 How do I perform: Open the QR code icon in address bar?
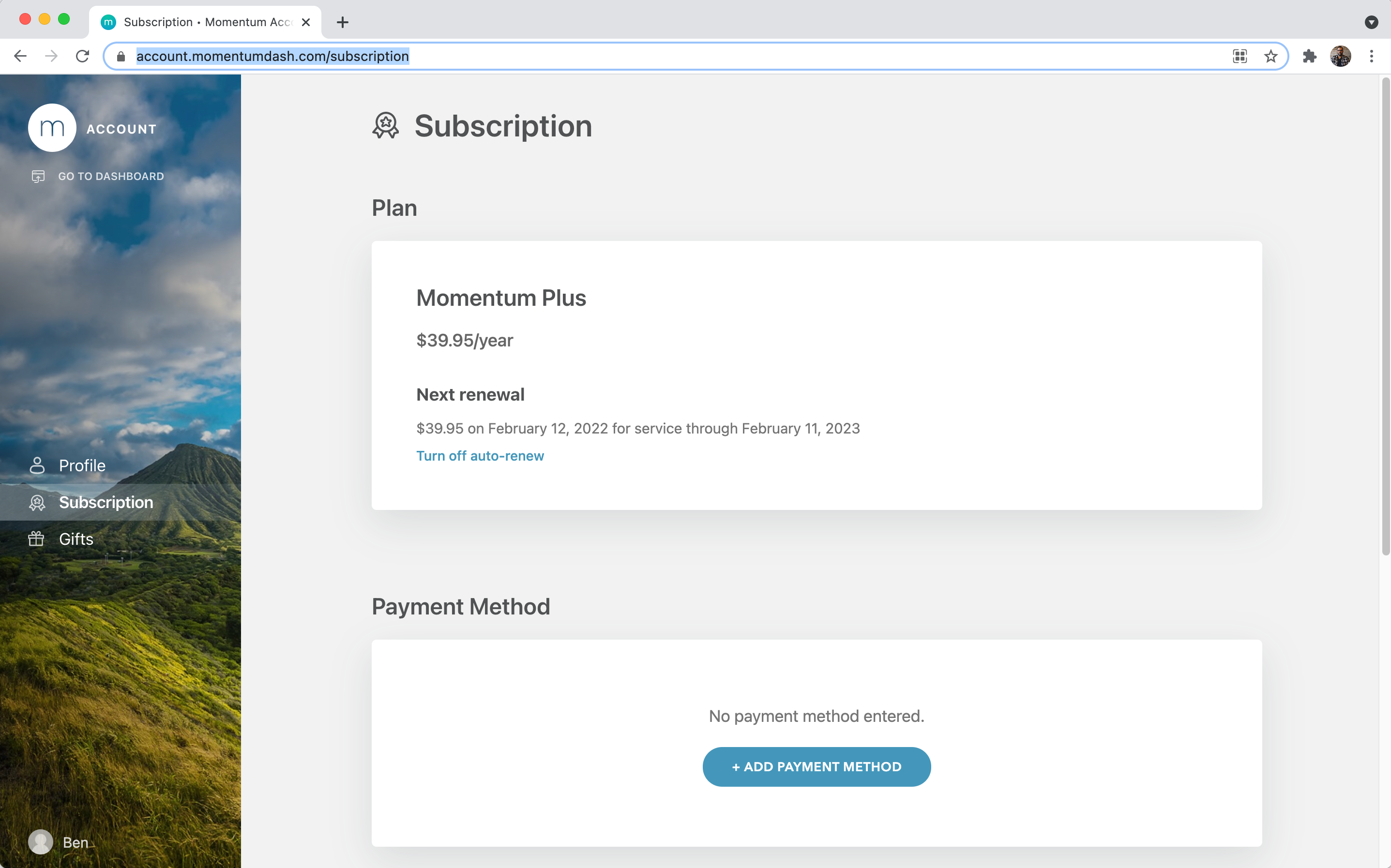pyautogui.click(x=1240, y=56)
